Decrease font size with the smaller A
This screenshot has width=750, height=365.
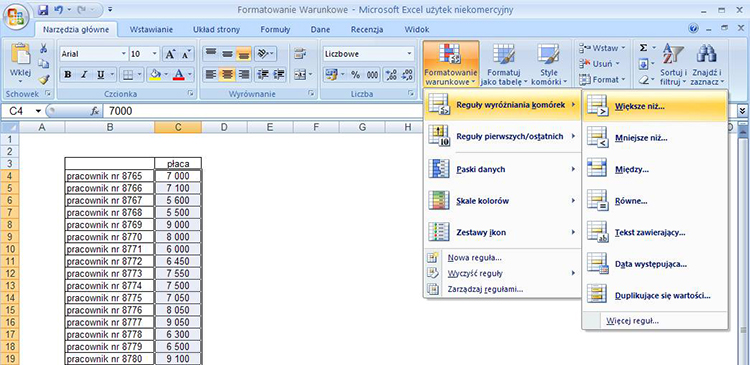[186, 54]
